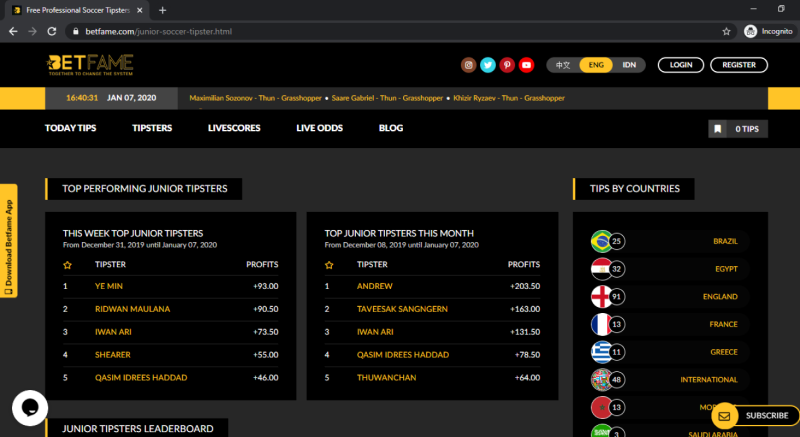
Task: Open GREECE tips by country
Action: coord(724,352)
